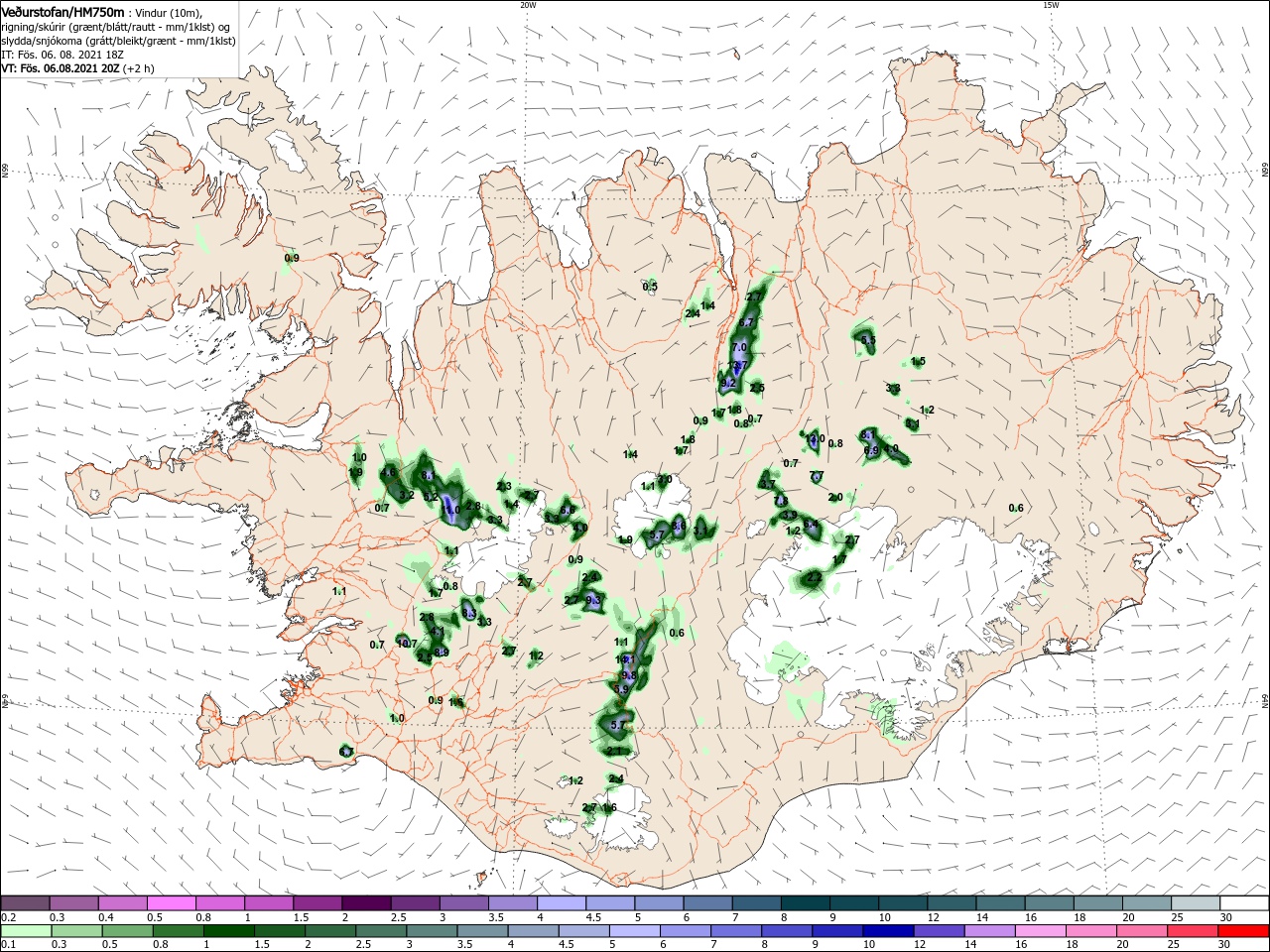Select the 13.7 precipitation value
Screen dimensions: 1270x952
tap(736, 365)
